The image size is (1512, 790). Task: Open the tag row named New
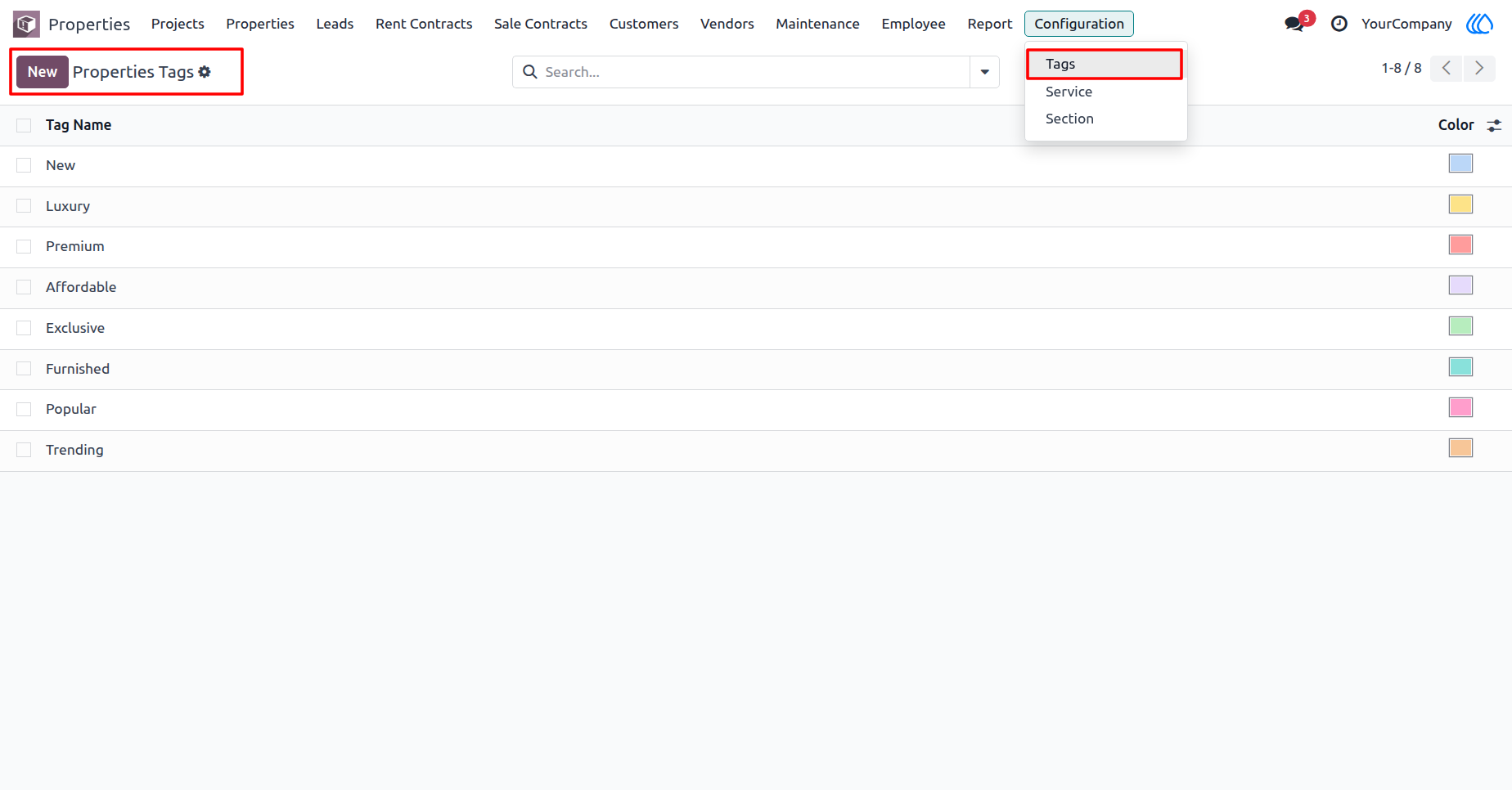point(756,166)
